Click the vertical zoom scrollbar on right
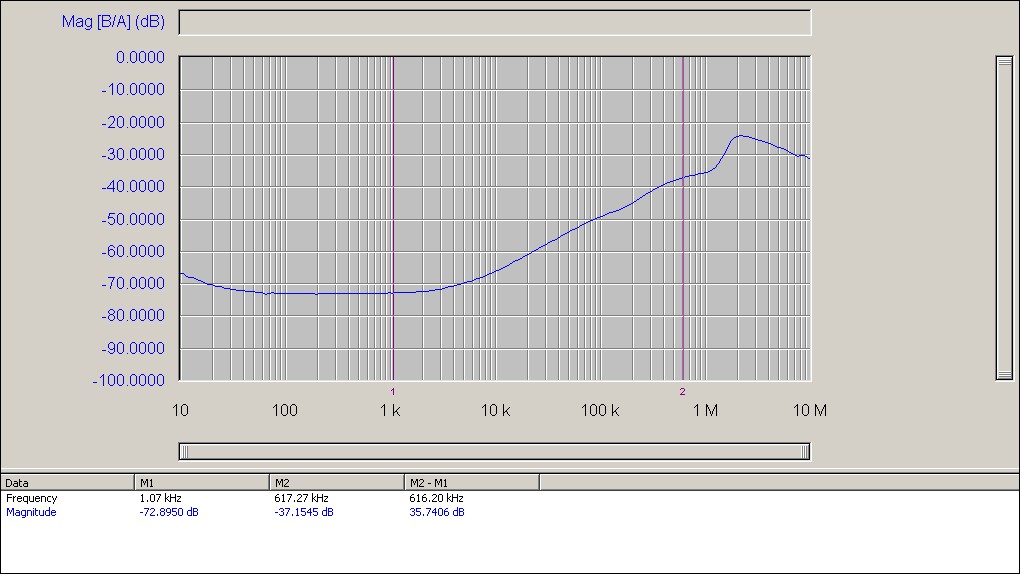This screenshot has height=574, width=1020. [1004, 218]
